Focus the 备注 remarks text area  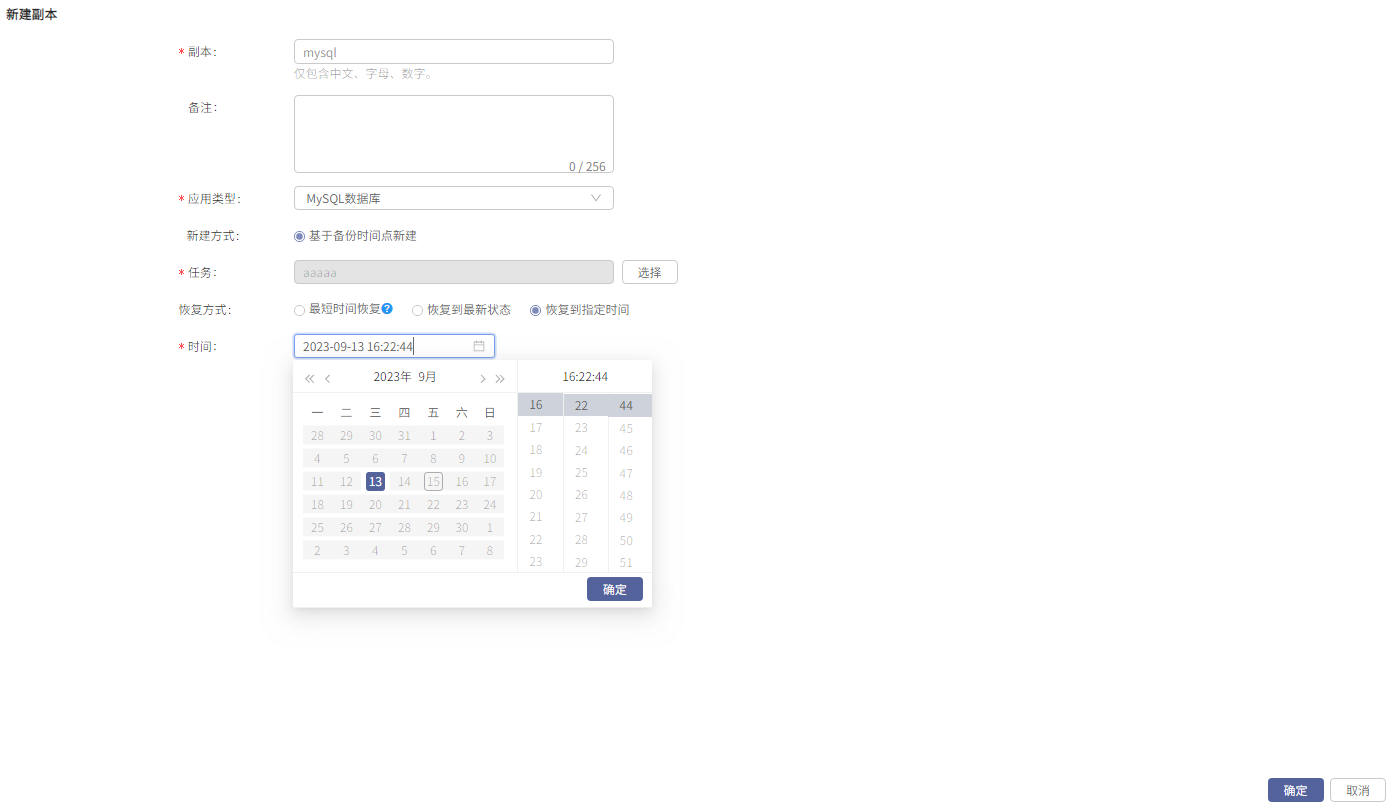454,134
